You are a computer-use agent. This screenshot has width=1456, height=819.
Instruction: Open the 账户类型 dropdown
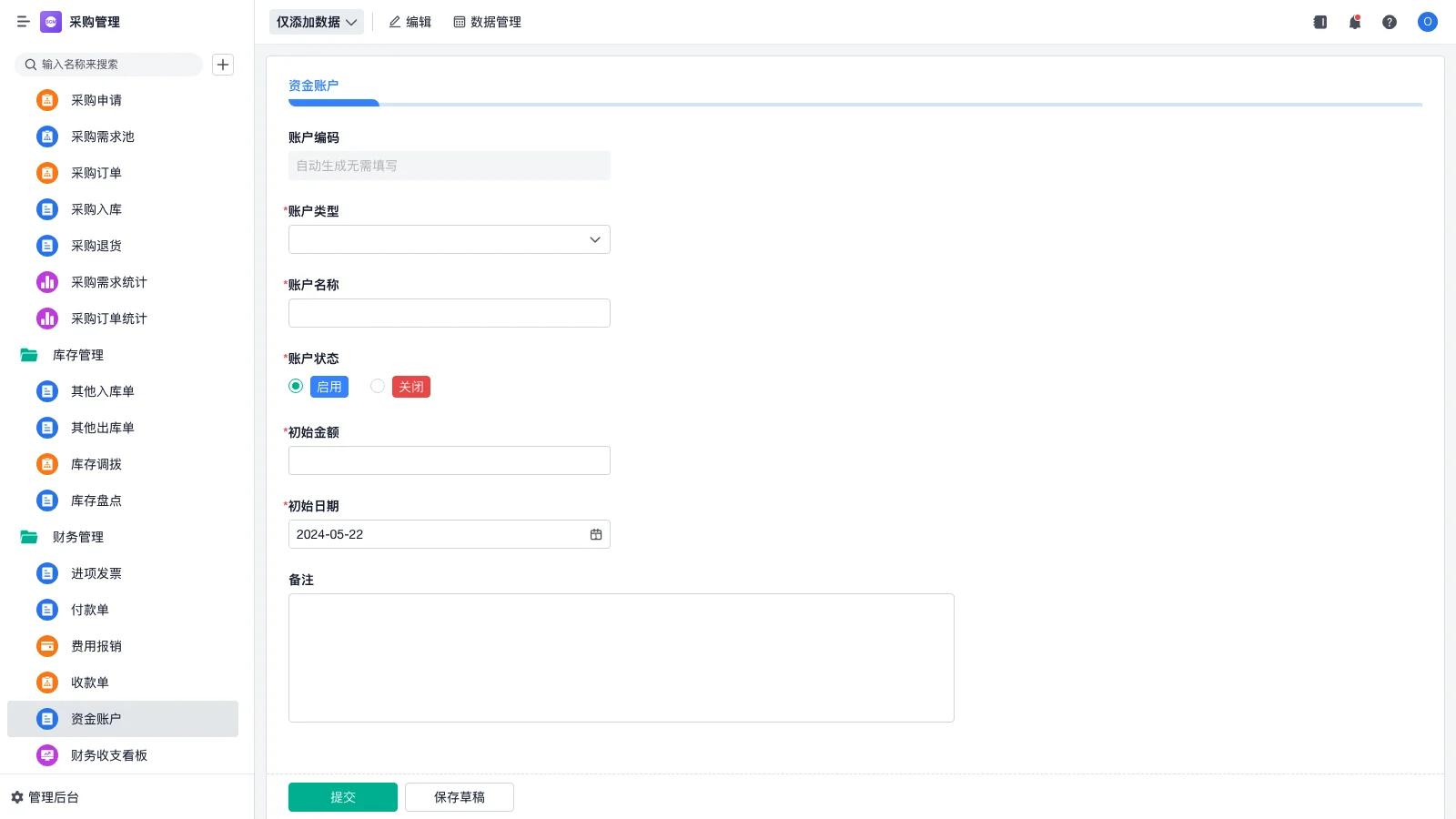450,239
